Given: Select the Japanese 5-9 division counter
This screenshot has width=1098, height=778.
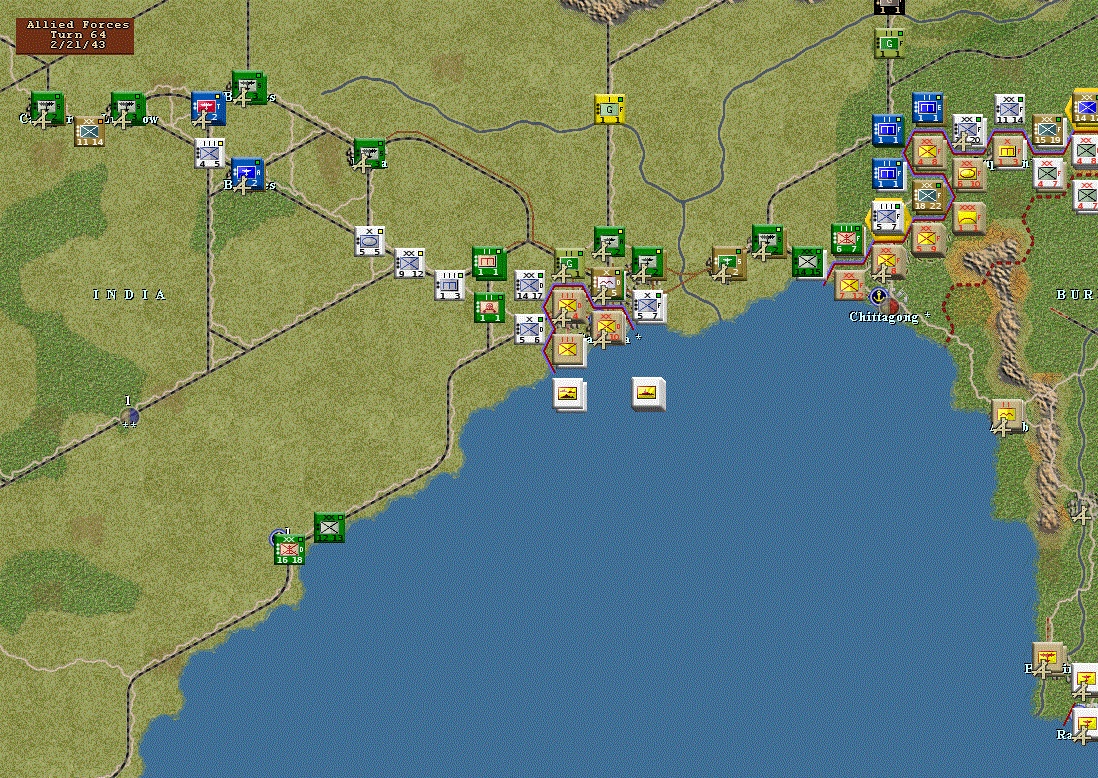Looking at the screenshot, I should pos(929,240).
